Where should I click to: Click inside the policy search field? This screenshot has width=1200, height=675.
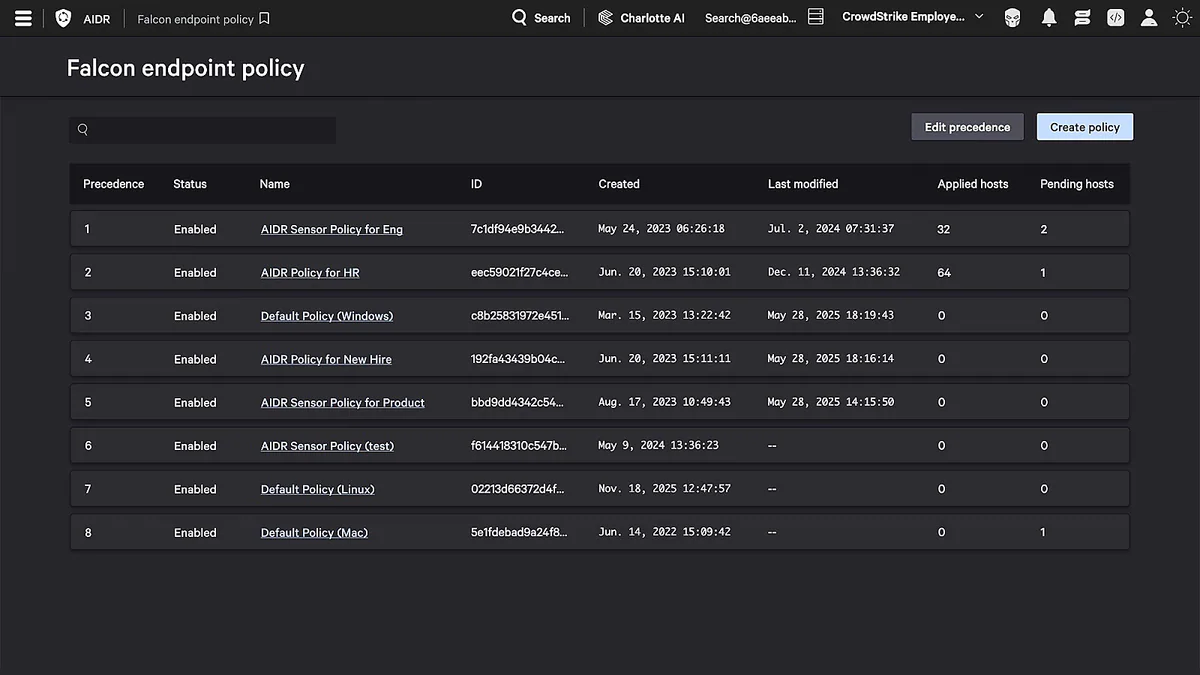[200, 129]
